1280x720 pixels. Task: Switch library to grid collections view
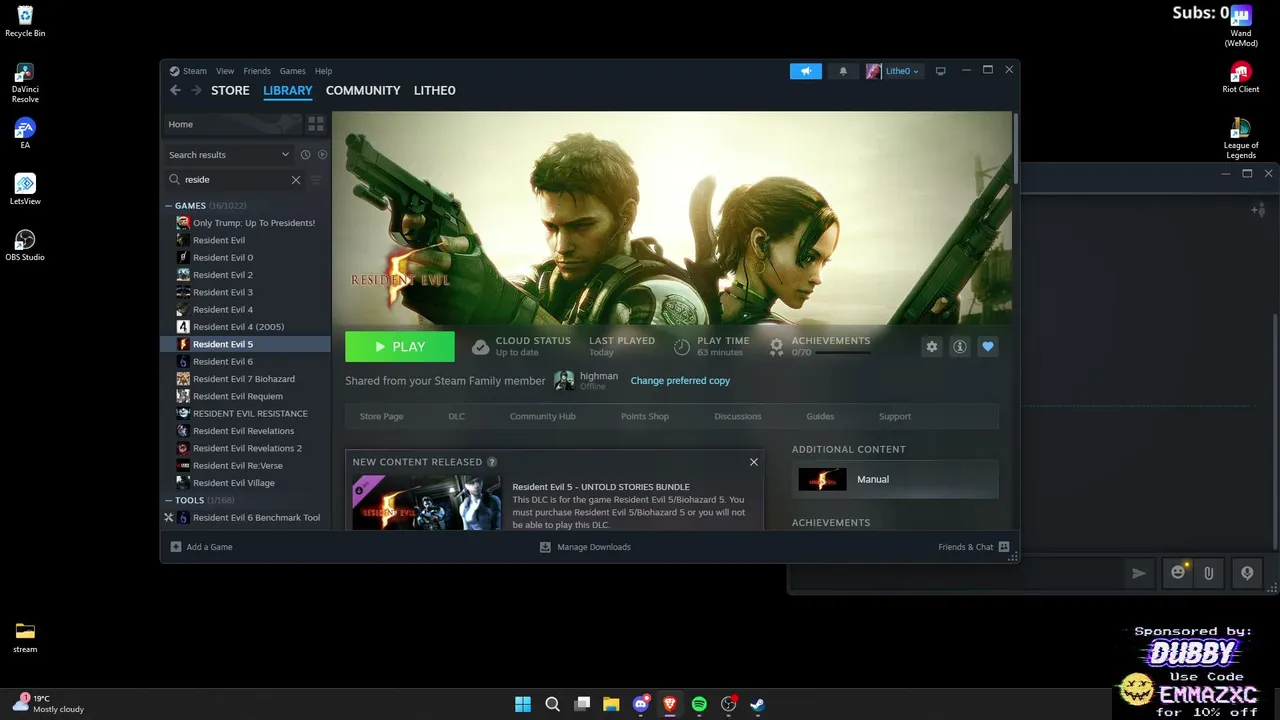point(316,124)
